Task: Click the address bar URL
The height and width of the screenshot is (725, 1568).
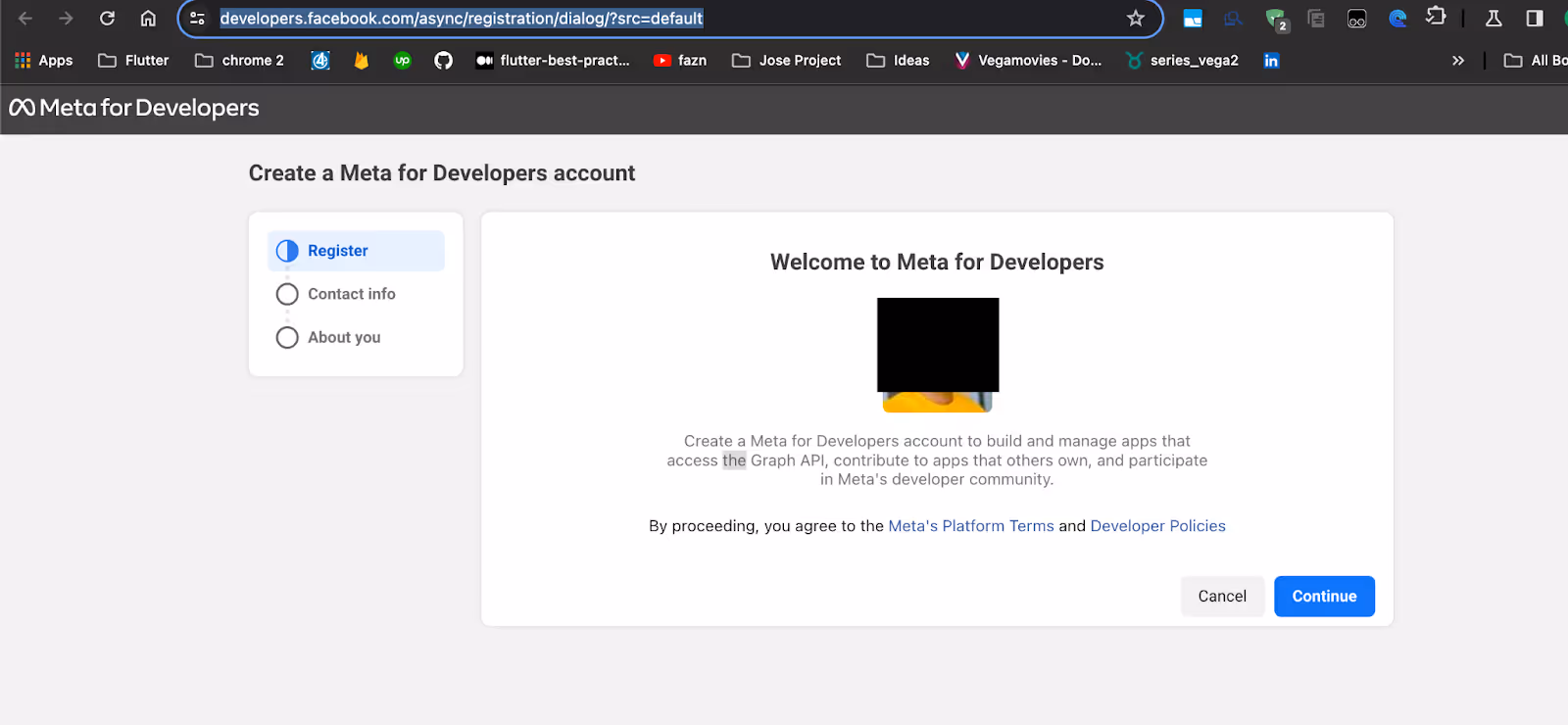Action: [x=462, y=18]
